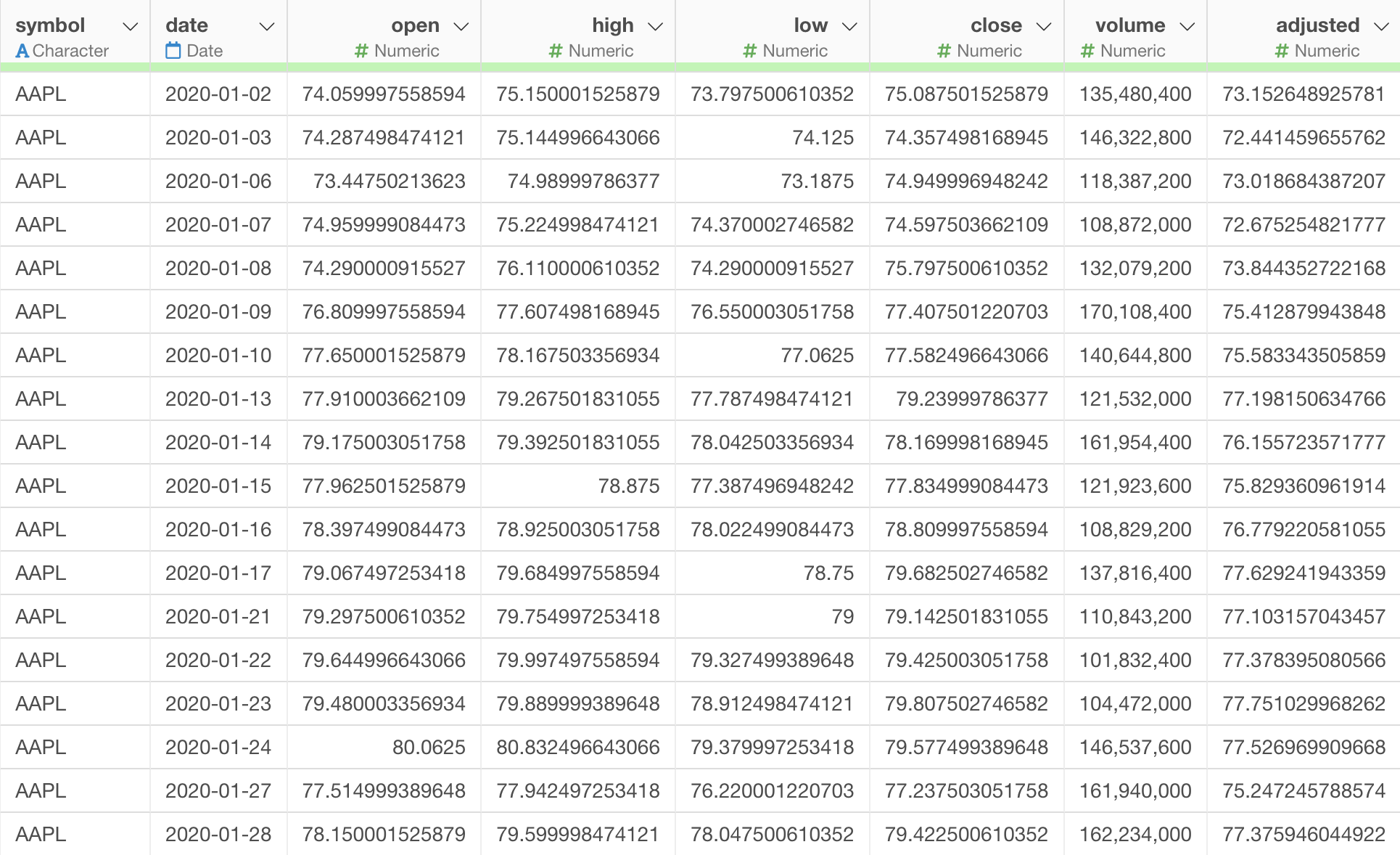Select the date cell 2020-01-21

[x=218, y=617]
